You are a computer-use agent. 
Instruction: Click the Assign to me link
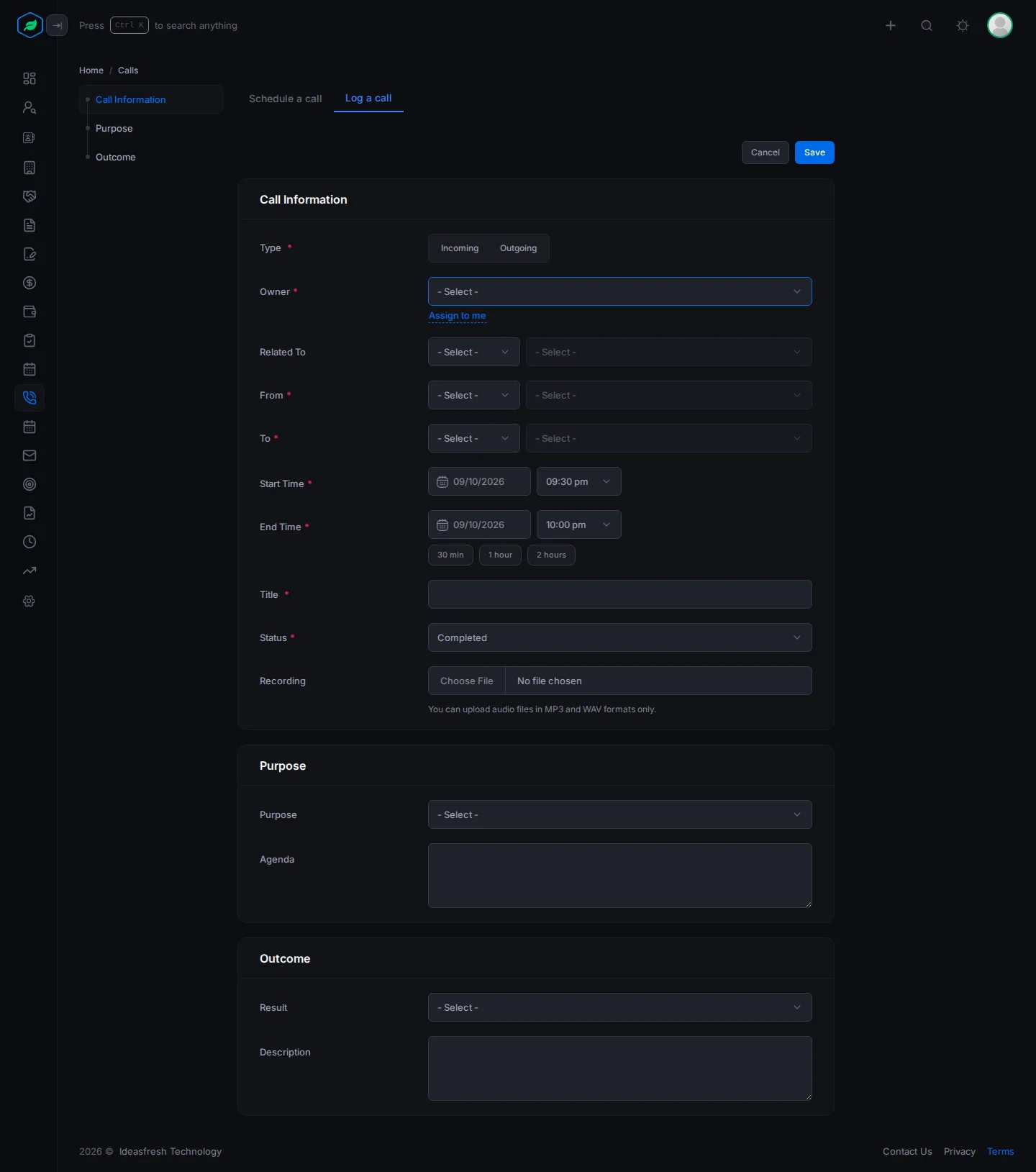(458, 316)
